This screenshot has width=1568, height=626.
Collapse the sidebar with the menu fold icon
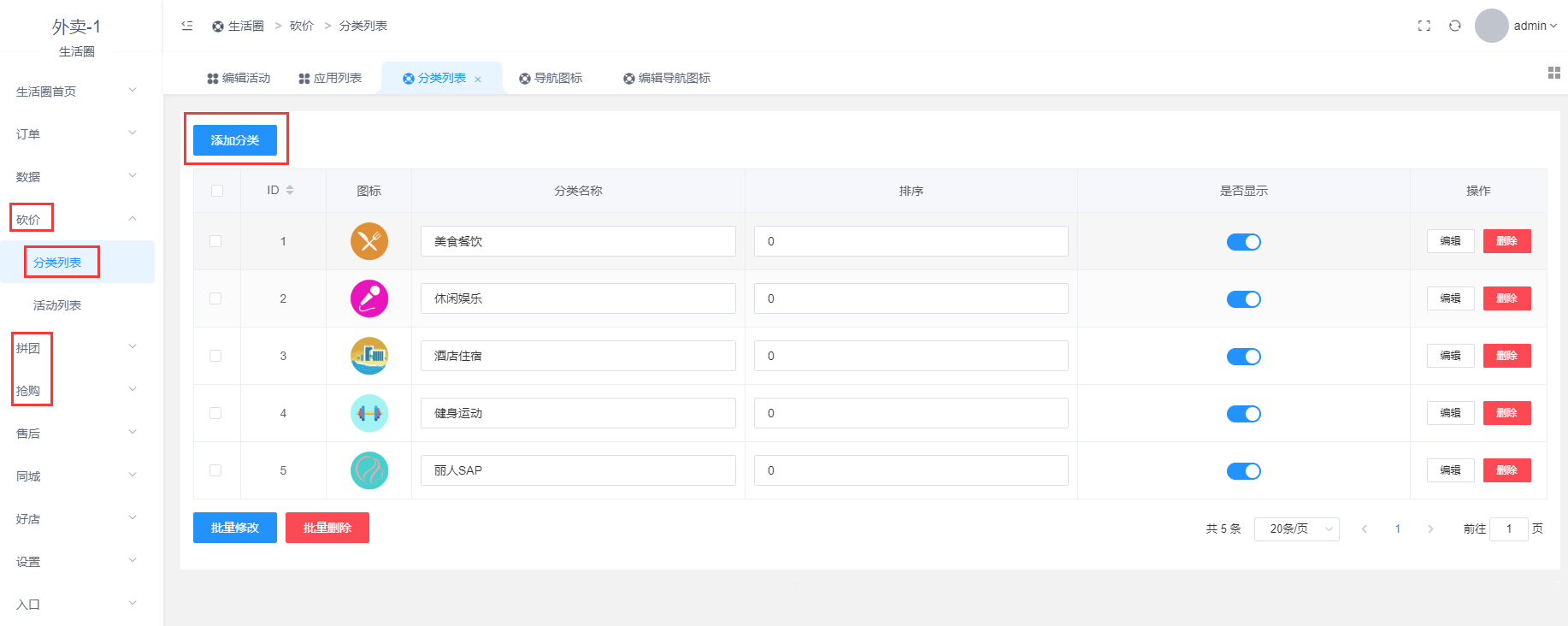click(x=187, y=26)
